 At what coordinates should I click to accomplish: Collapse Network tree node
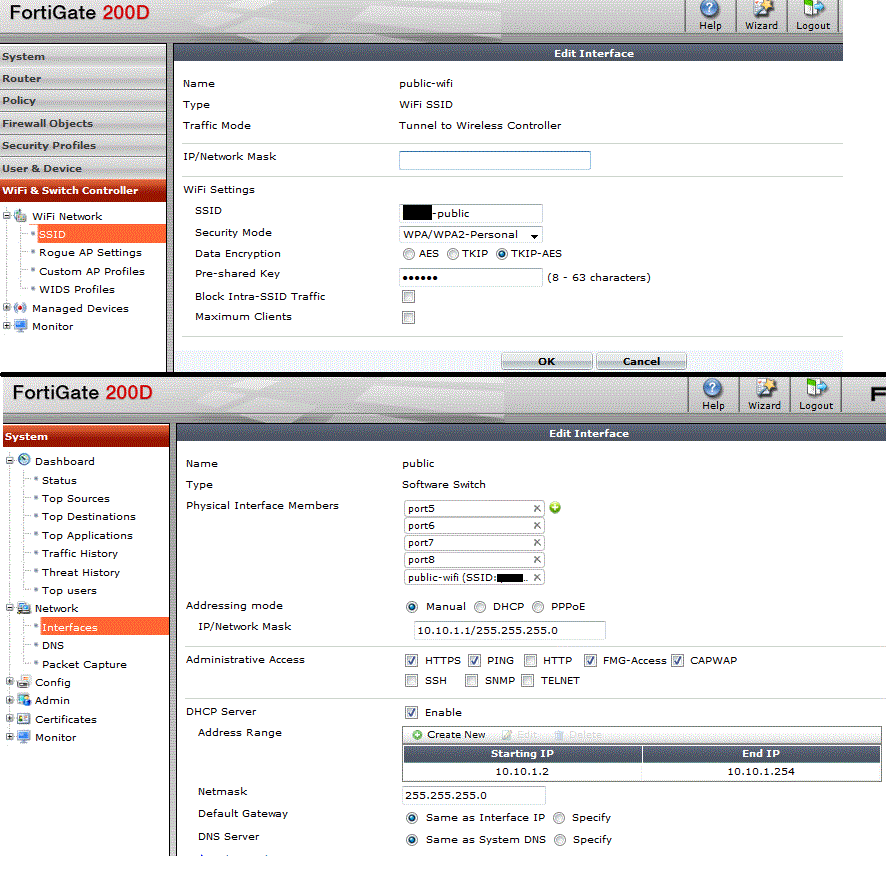10,608
